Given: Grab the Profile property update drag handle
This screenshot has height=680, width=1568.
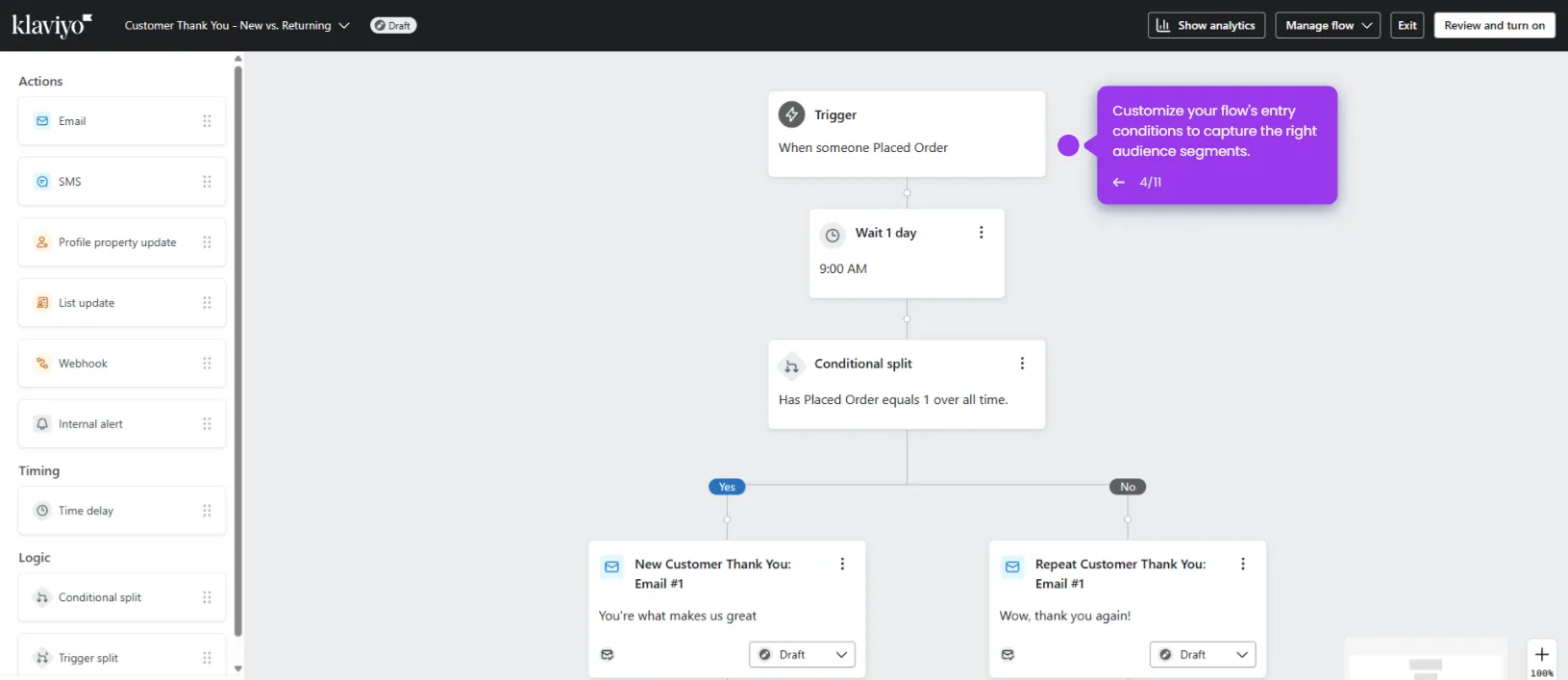Looking at the screenshot, I should (x=207, y=242).
